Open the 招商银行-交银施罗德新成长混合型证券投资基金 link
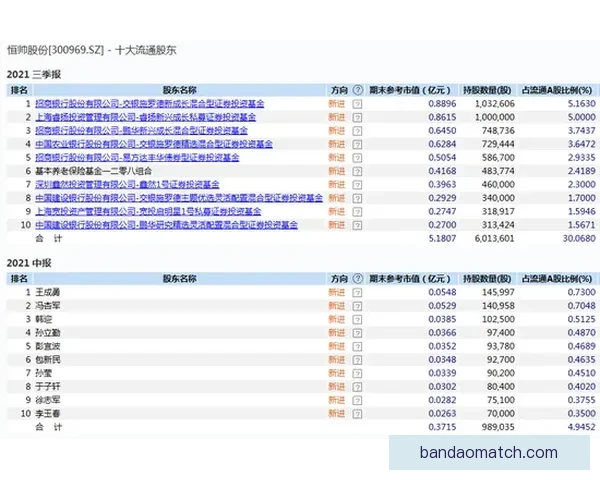Screen dimensions: 600x480 point(150,104)
